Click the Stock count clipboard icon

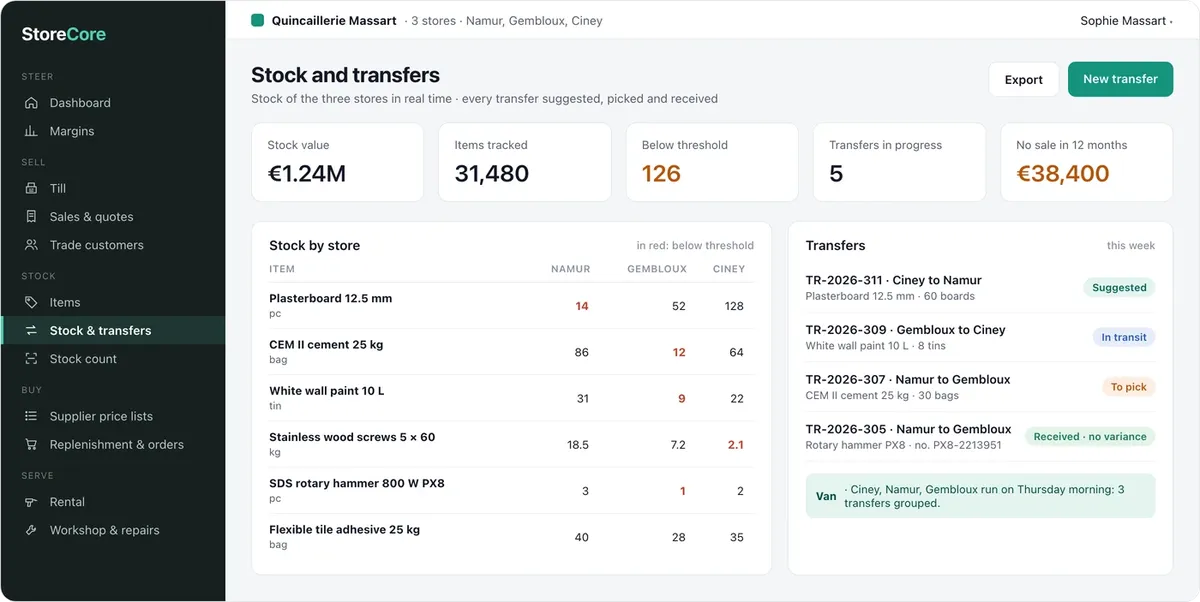point(31,359)
